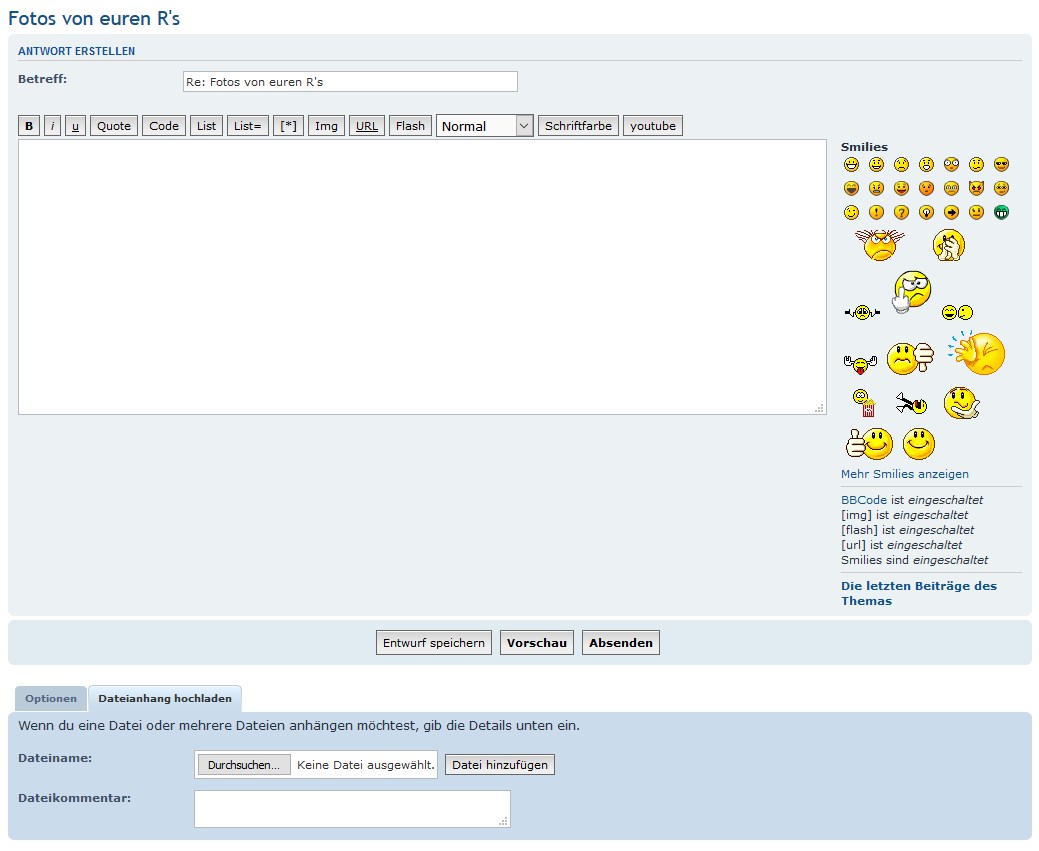Screen dimensions: 1039x851
Task: Insert the exclamation mark smiley
Action: [876, 212]
